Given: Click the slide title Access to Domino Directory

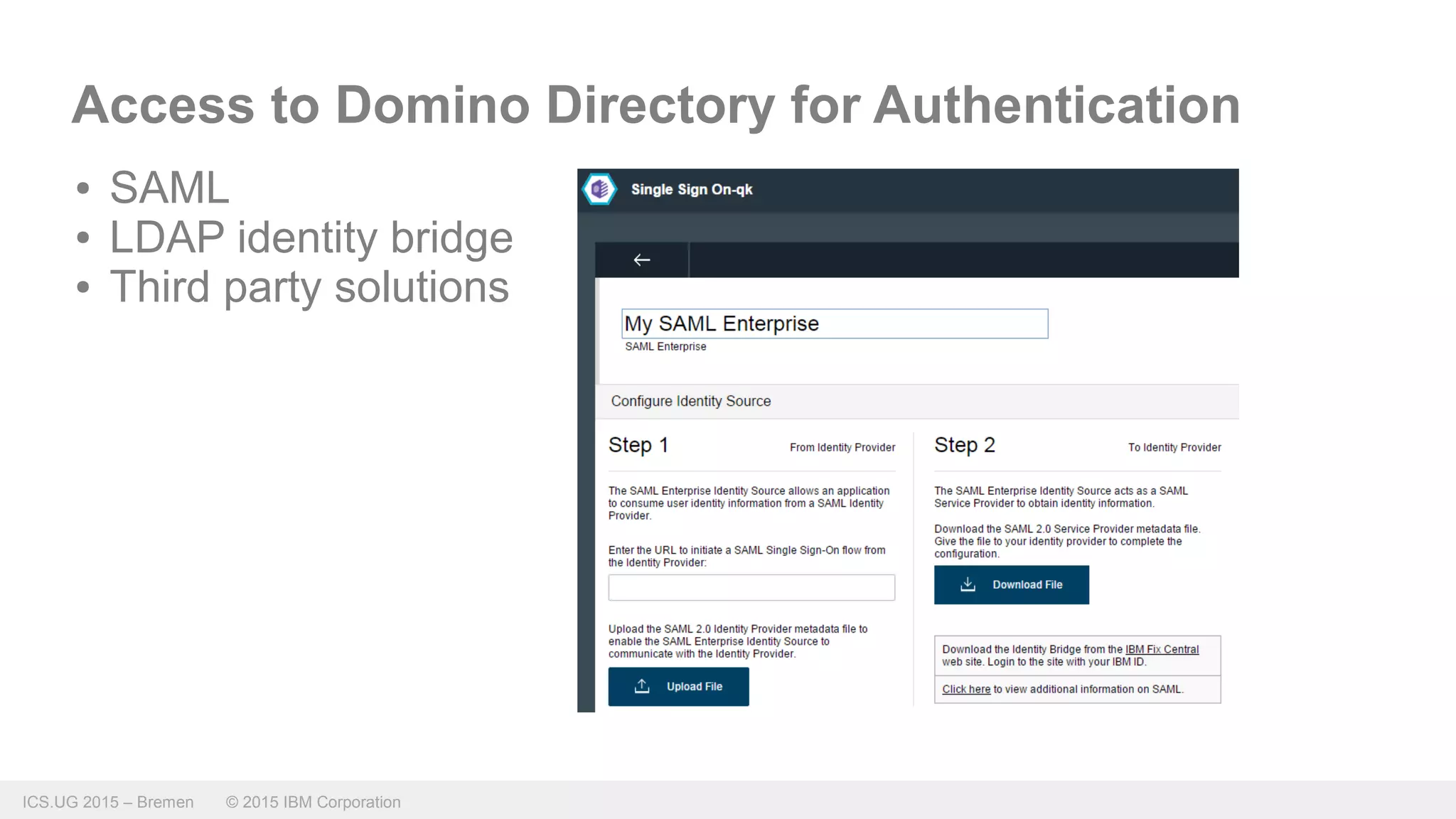Looking at the screenshot, I should point(655,105).
